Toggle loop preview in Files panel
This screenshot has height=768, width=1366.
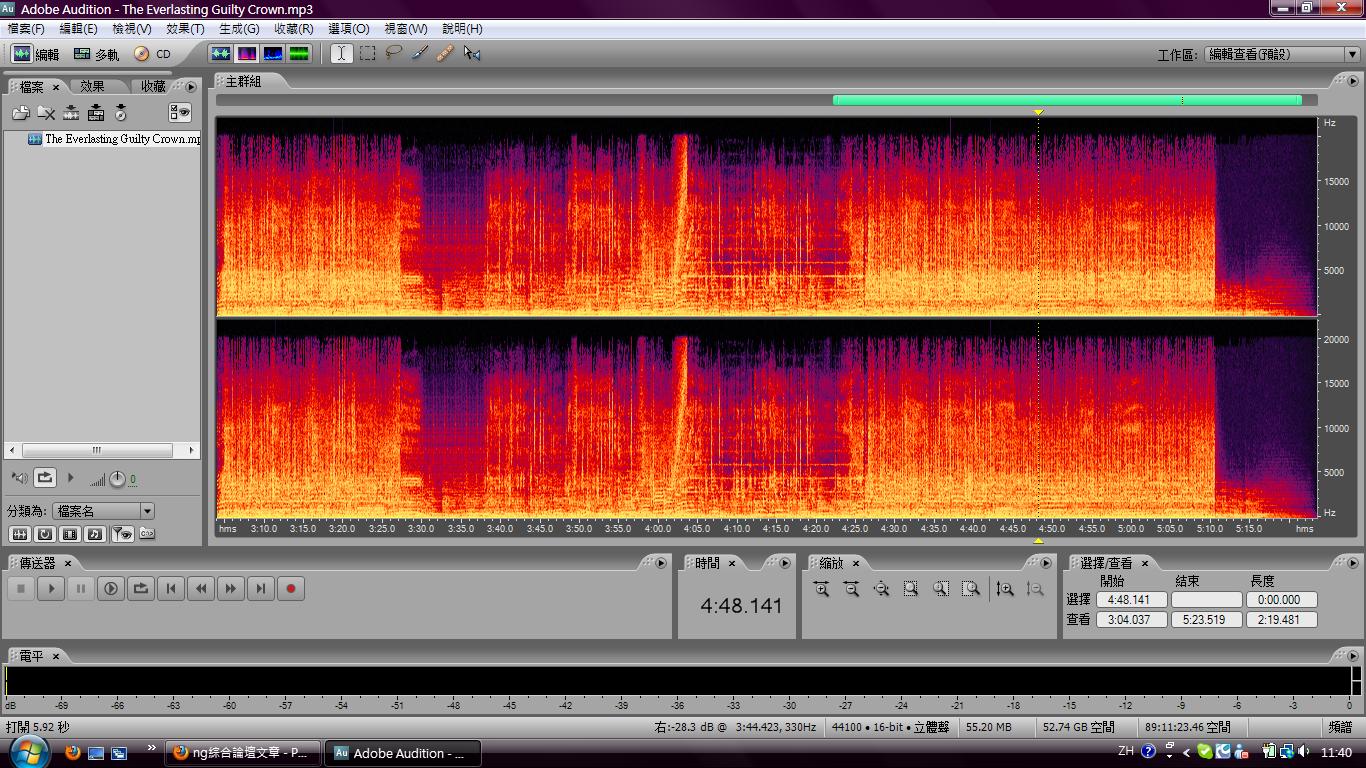tap(45, 478)
